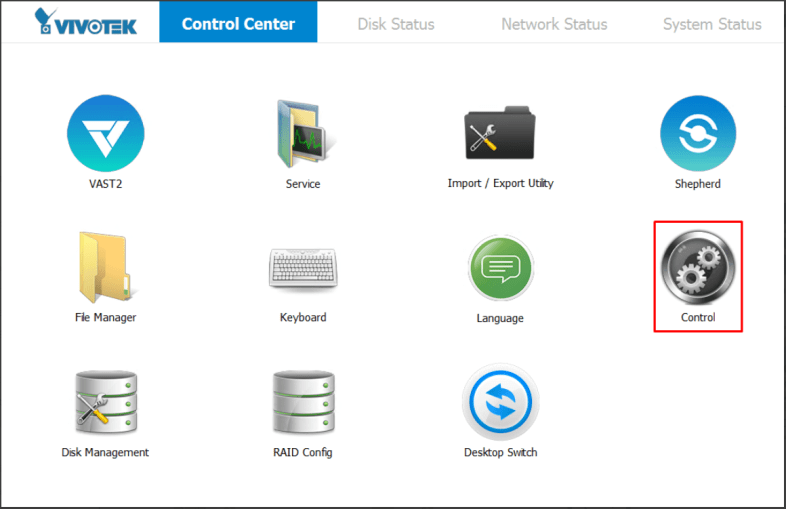This screenshot has height=509, width=786.
Task: Click the "Desktop Switch" text label
Action: (500, 453)
